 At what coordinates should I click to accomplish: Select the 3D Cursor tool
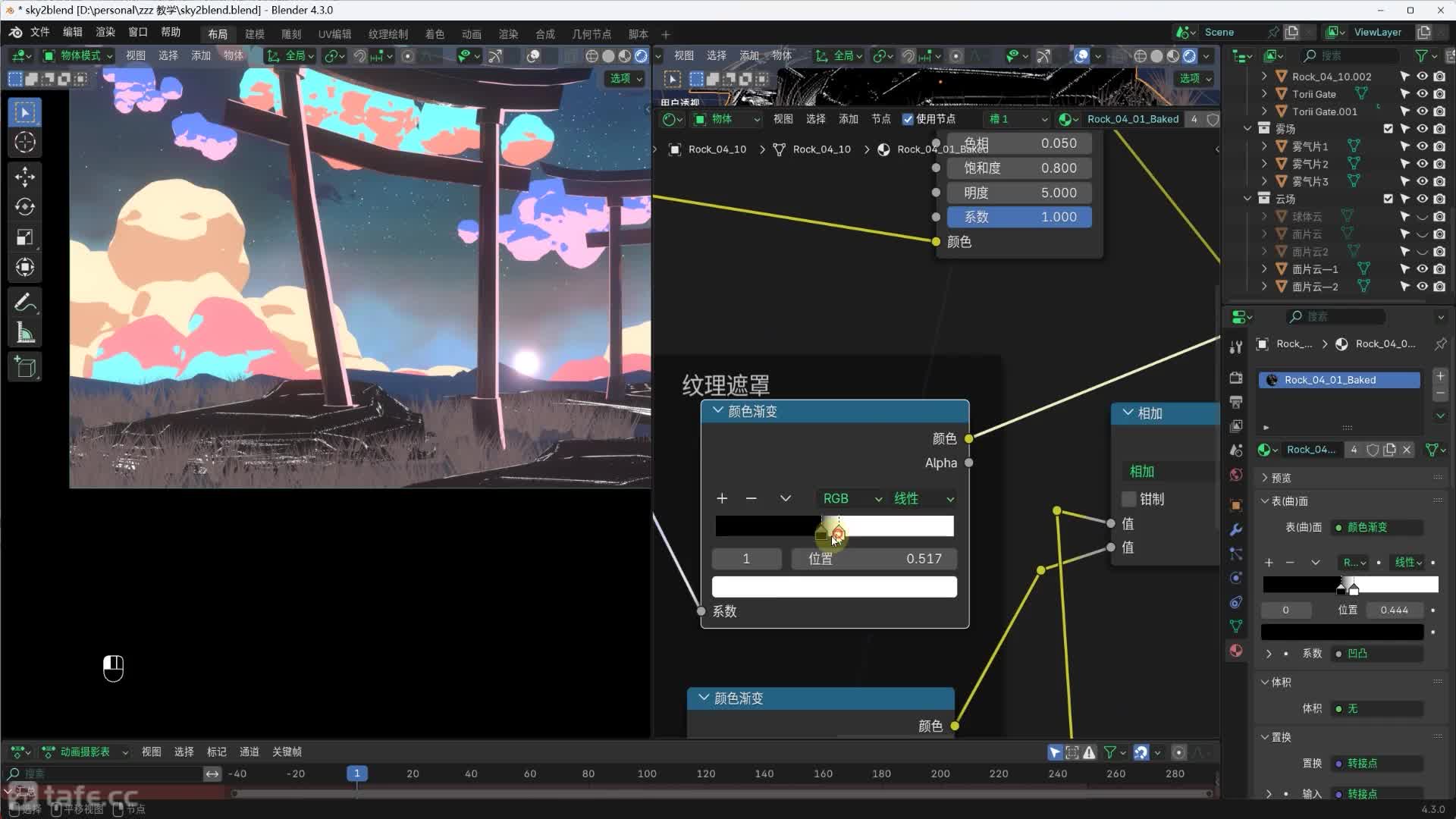click(x=25, y=143)
